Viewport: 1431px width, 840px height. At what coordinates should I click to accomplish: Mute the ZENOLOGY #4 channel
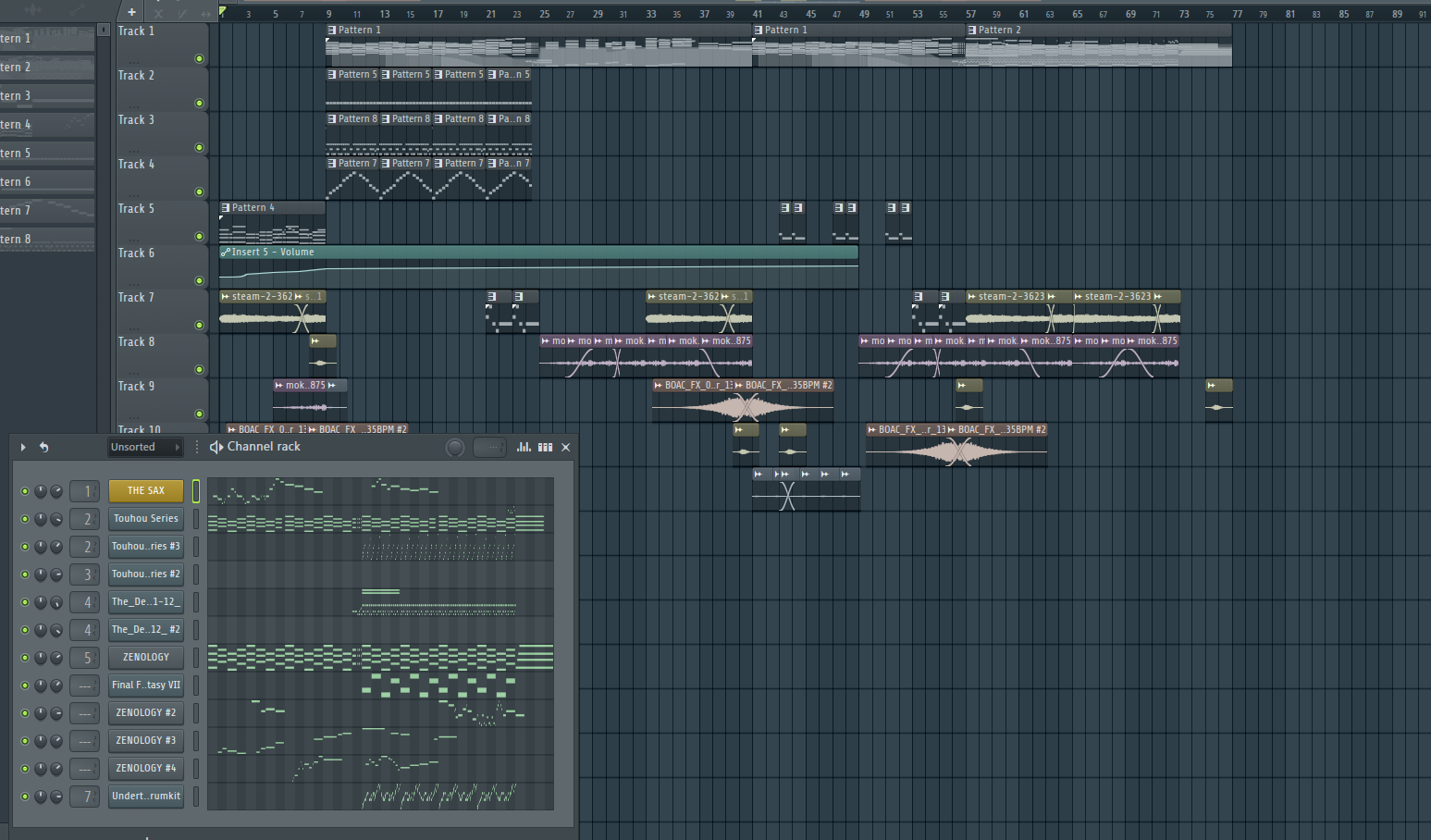25,769
